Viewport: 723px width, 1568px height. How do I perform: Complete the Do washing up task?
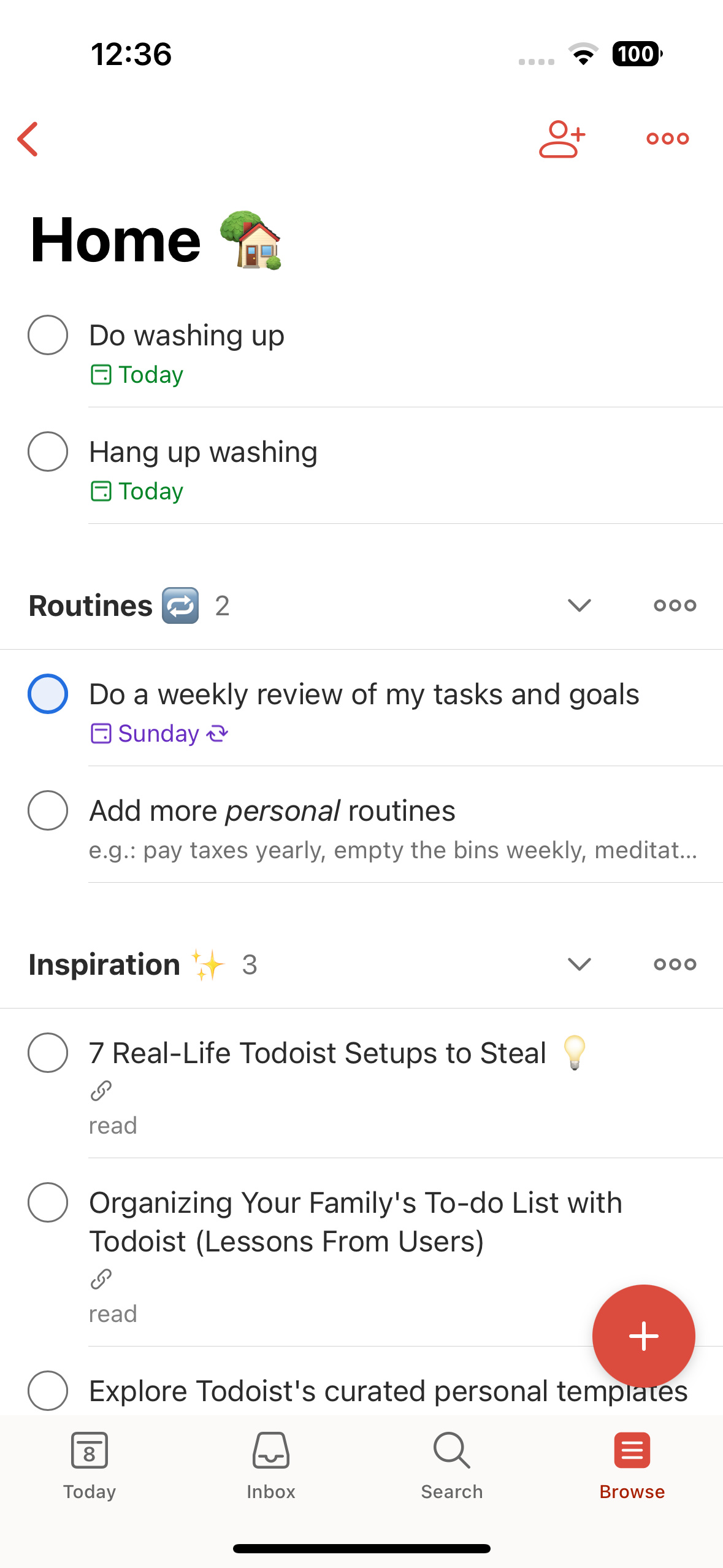click(x=48, y=335)
